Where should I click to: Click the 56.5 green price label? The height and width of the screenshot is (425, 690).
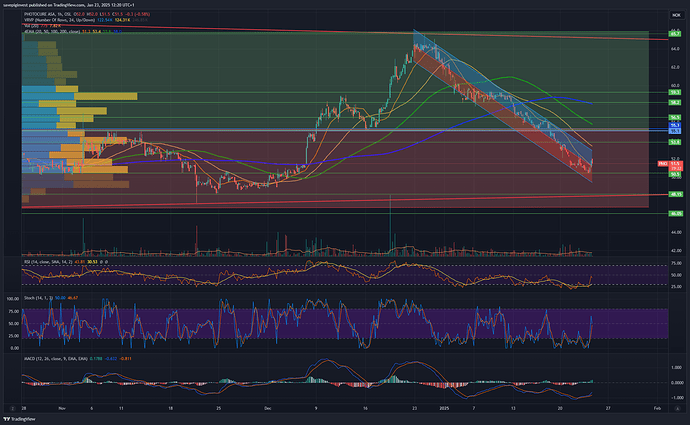click(675, 117)
